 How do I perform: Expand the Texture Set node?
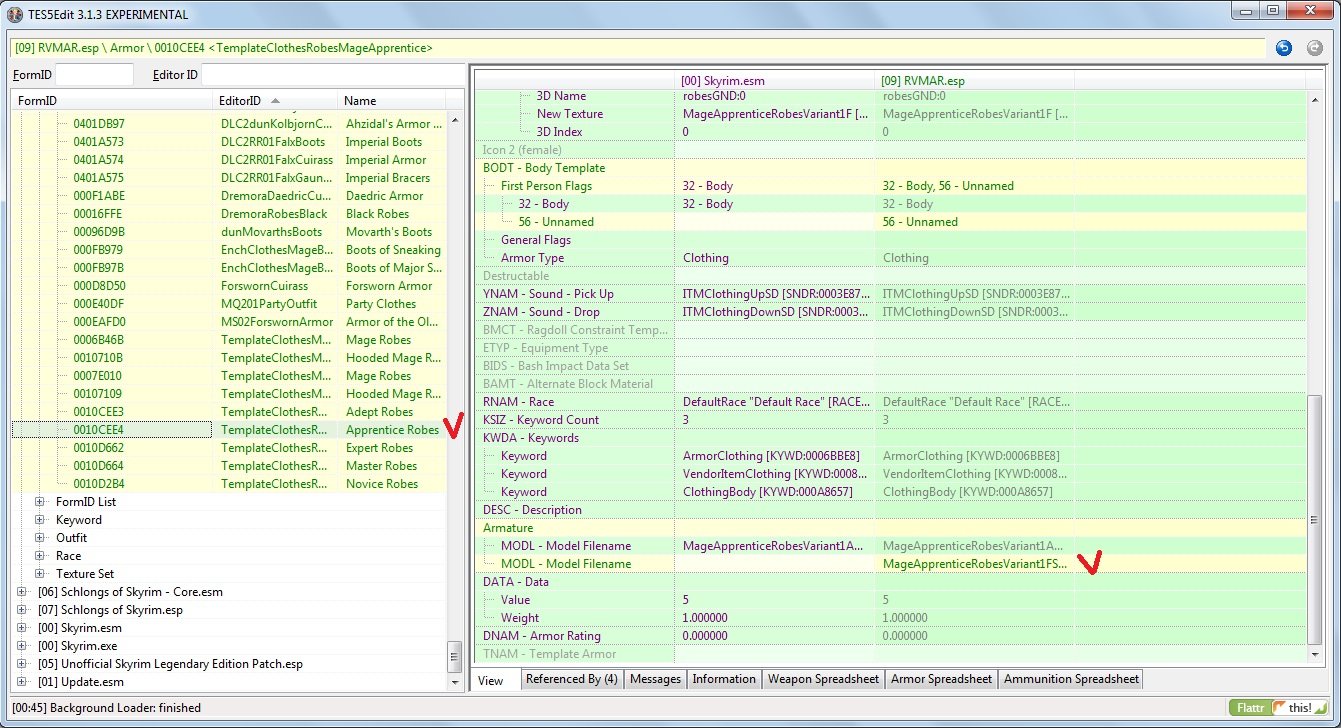coord(40,574)
